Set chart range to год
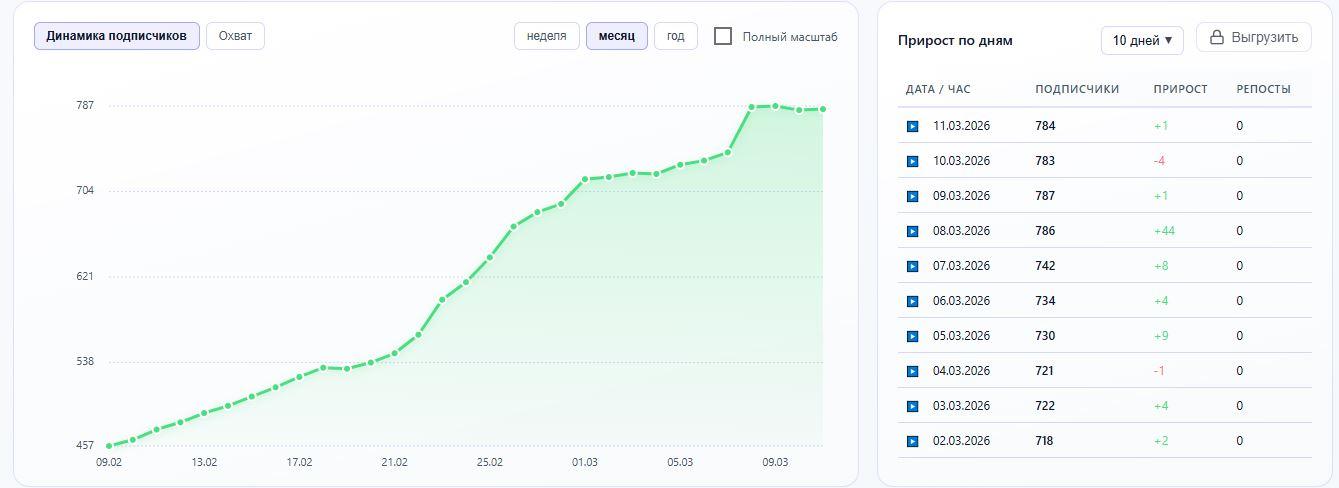Screen dimensions: 1339x488 tap(675, 36)
